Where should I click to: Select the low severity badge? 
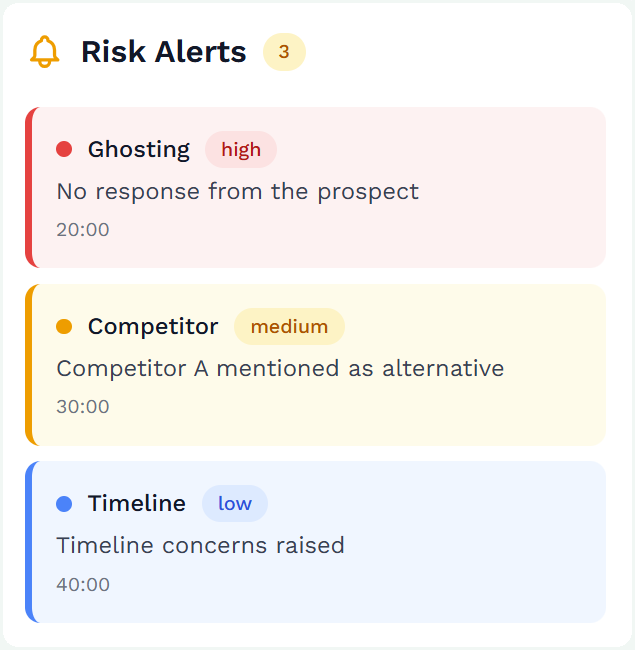(x=235, y=503)
